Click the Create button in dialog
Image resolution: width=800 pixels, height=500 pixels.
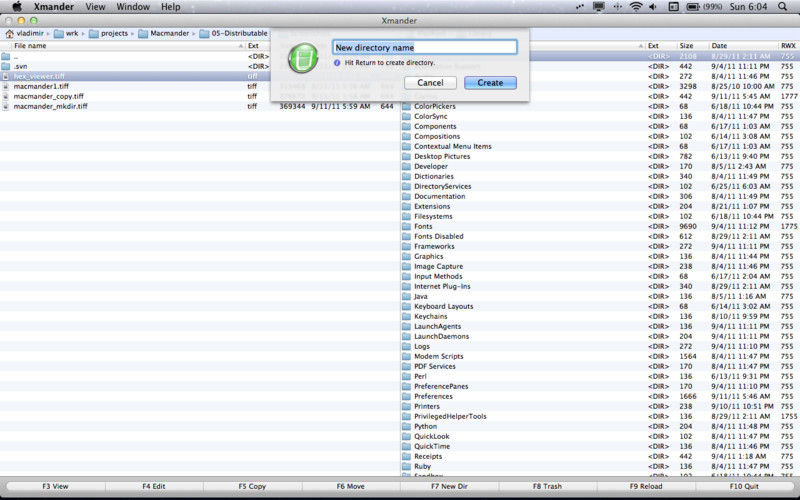(490, 83)
